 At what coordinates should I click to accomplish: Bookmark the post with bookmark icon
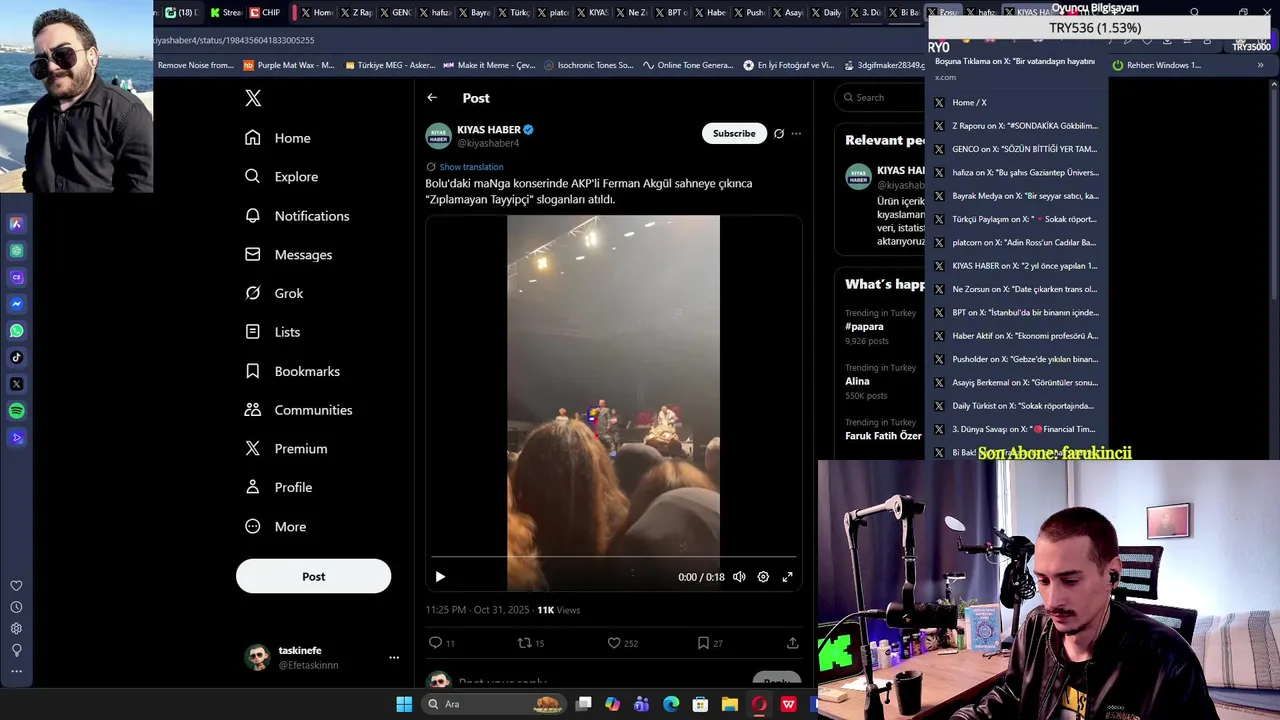(703, 643)
